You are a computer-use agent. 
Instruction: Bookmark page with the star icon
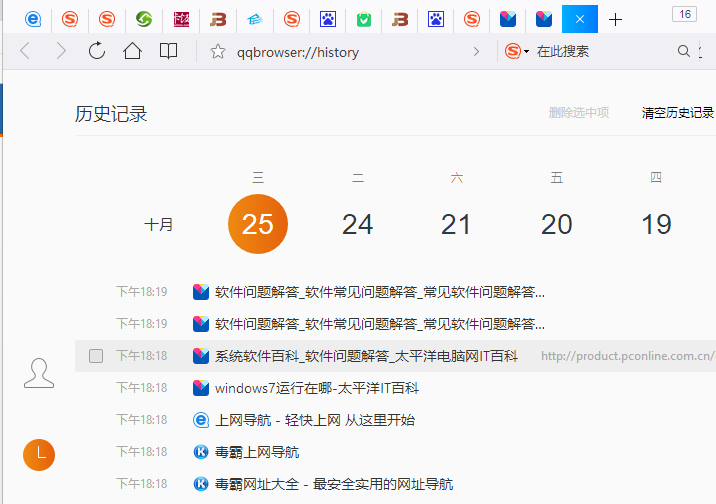pyautogui.click(x=218, y=52)
